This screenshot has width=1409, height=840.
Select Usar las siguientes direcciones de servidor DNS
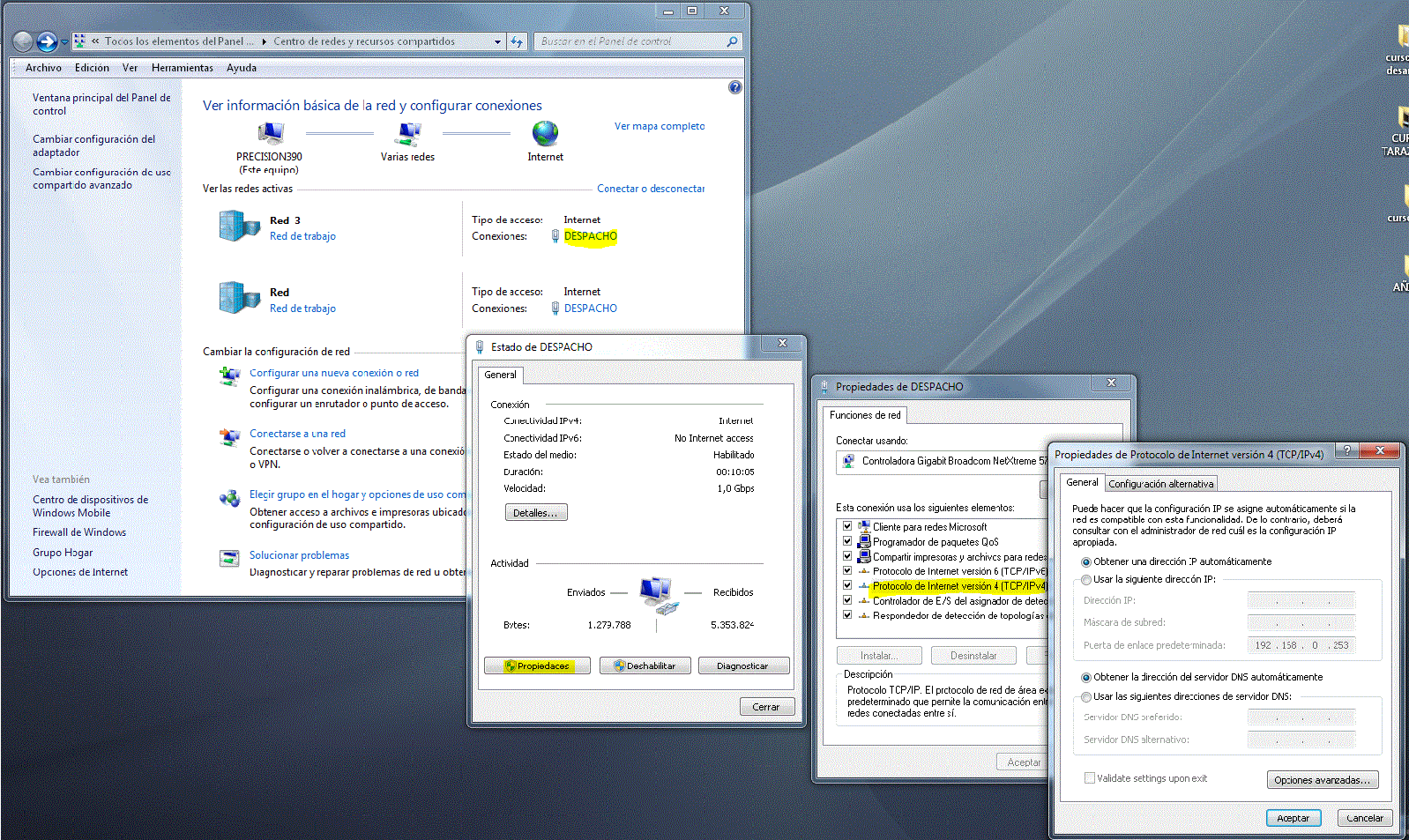point(1086,697)
